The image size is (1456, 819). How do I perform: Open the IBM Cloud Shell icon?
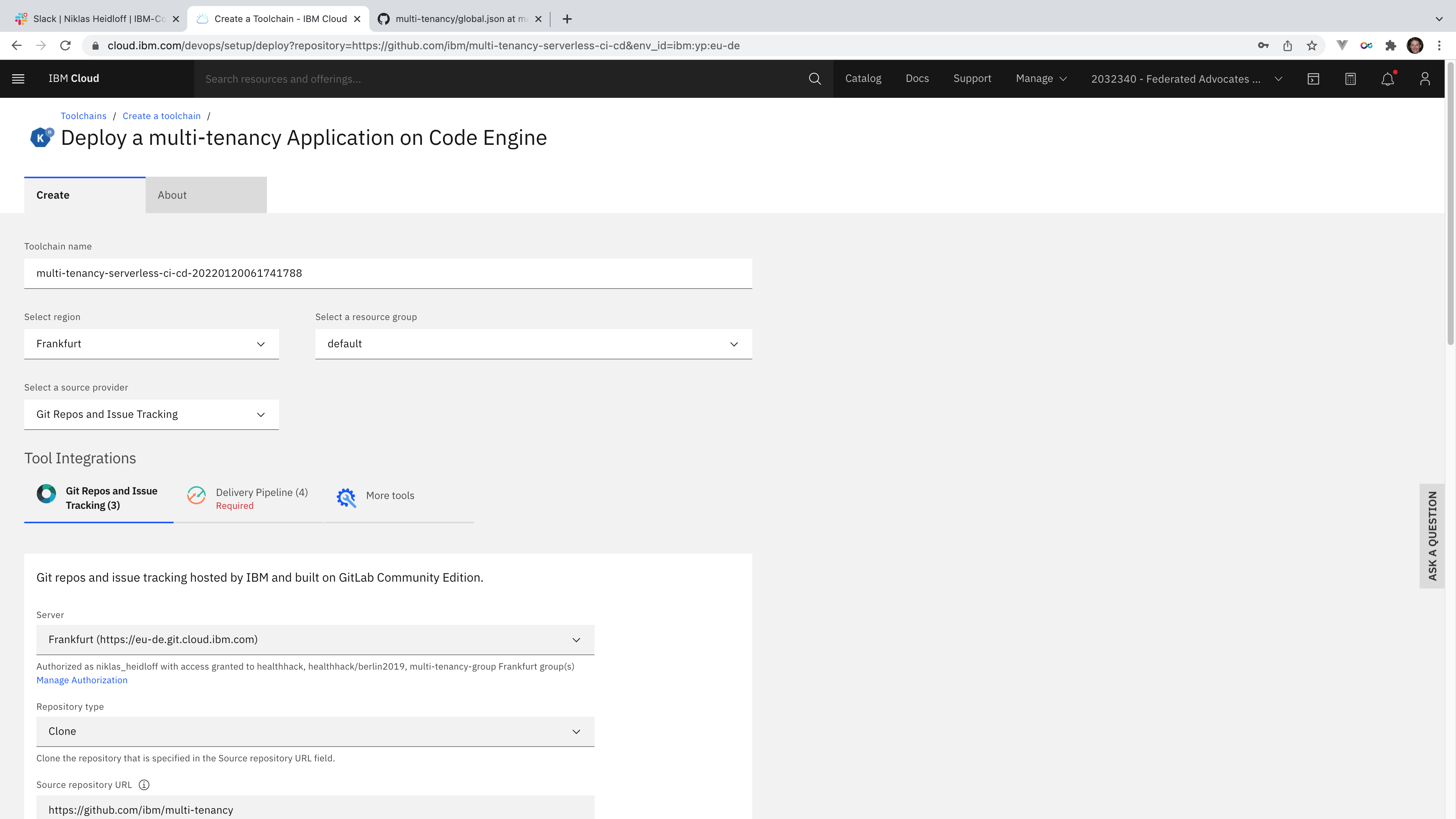click(1313, 78)
